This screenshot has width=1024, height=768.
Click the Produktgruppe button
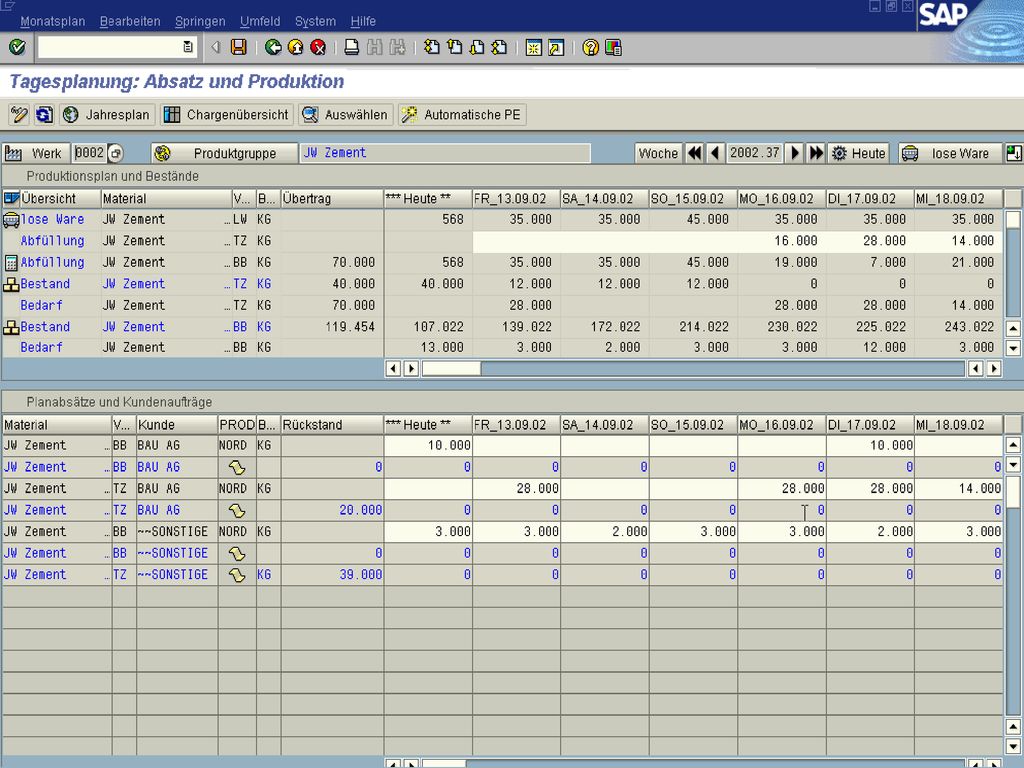pyautogui.click(x=225, y=153)
